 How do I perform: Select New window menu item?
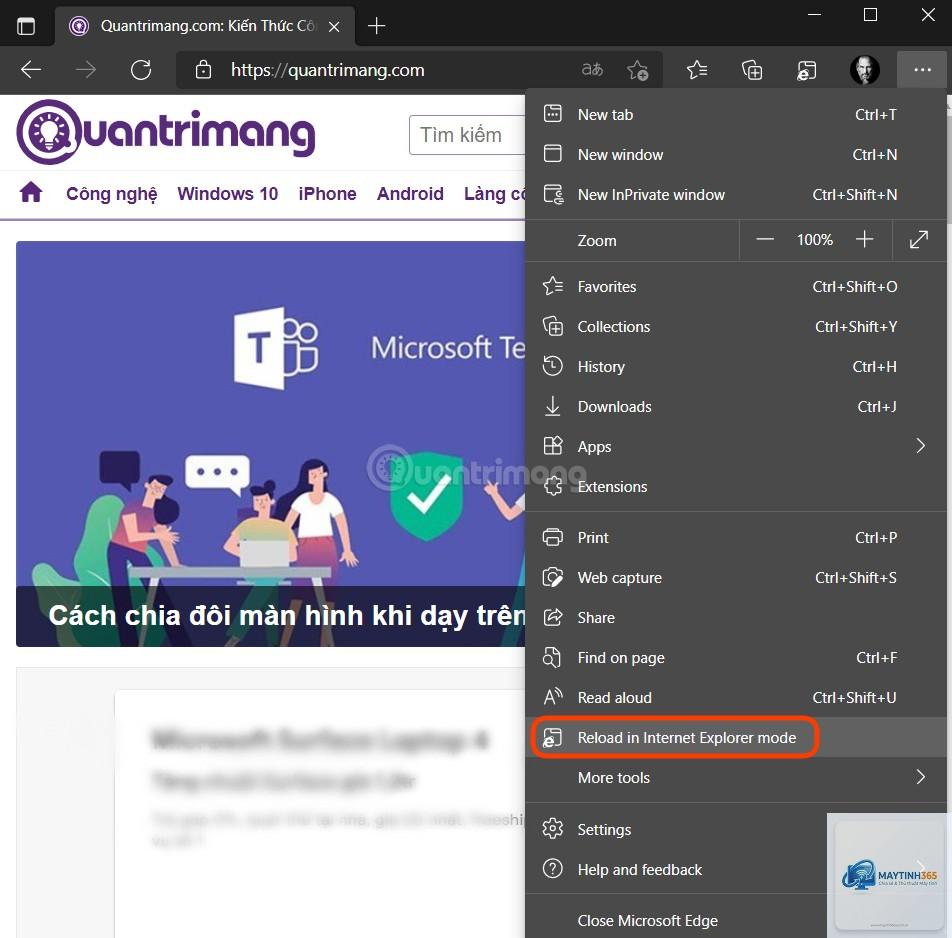coord(735,155)
